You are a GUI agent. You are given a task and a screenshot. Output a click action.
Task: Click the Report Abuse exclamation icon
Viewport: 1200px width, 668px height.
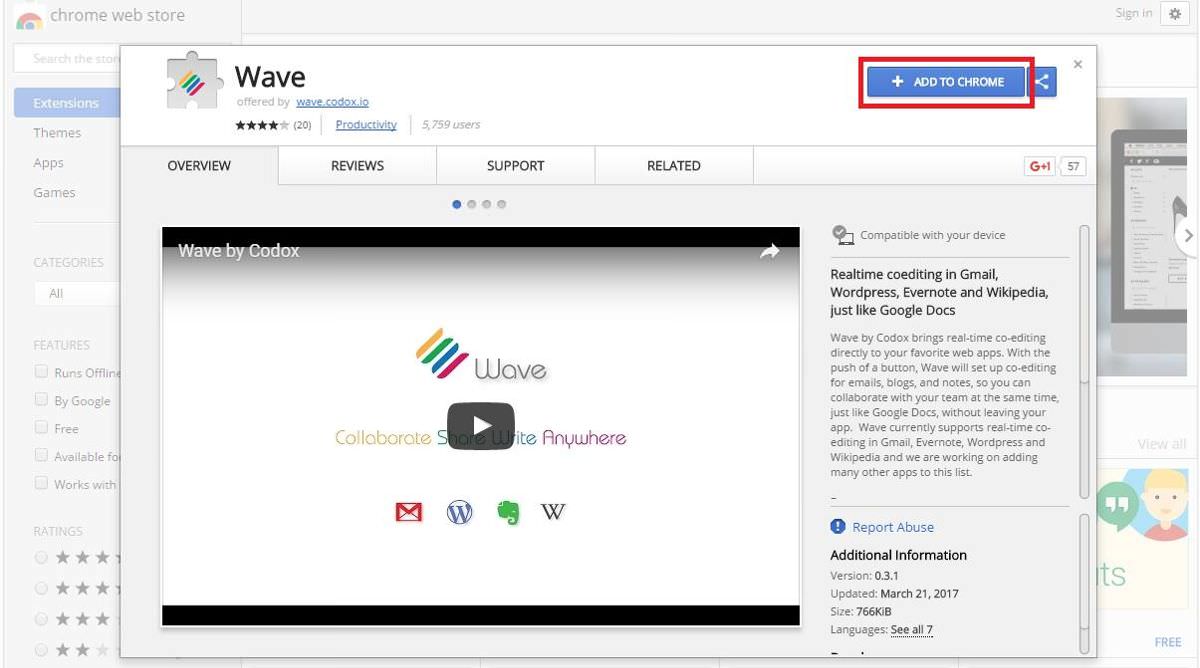coord(838,527)
